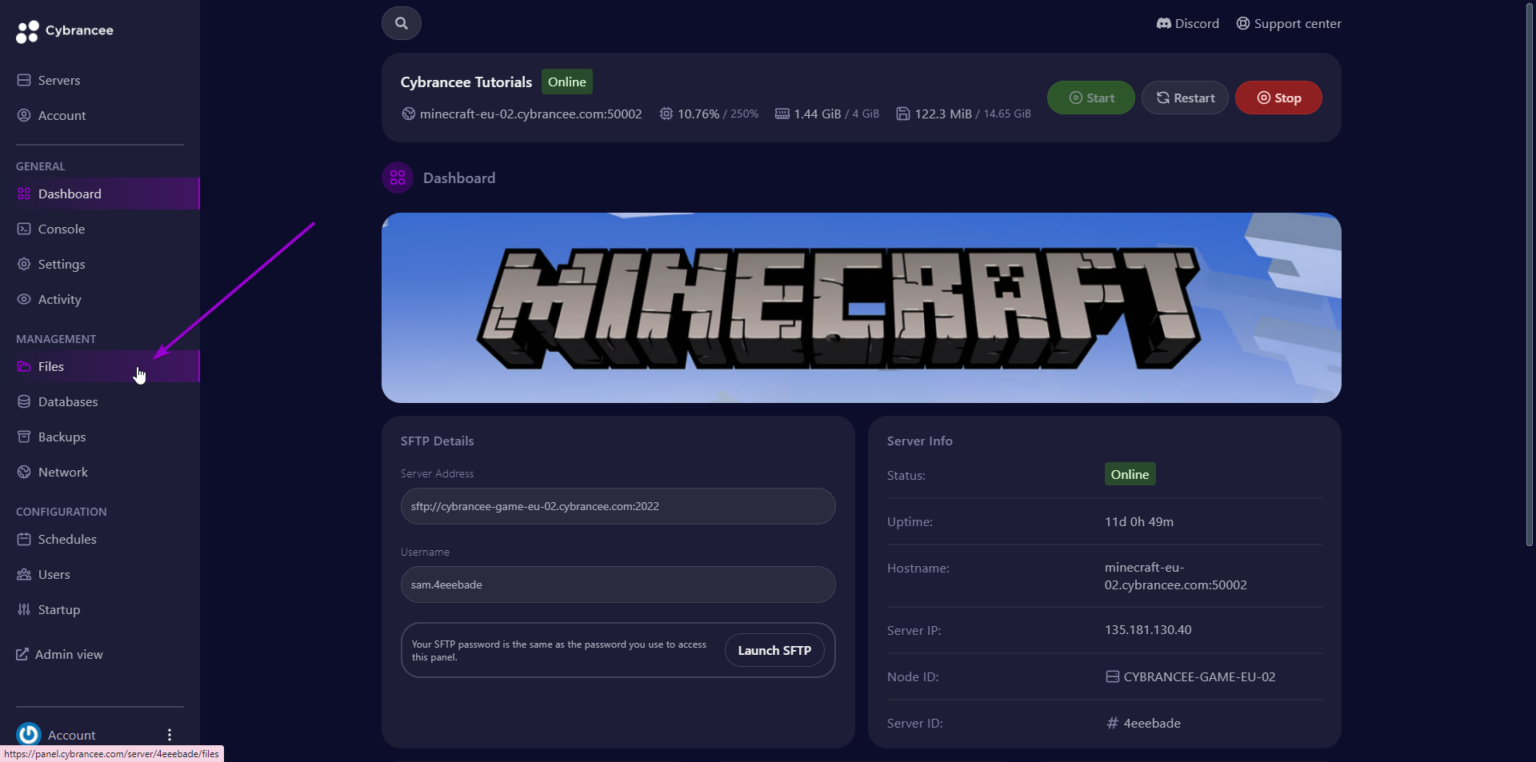Open the search magnifier icon
Viewport: 1536px width, 762px height.
[x=401, y=22]
